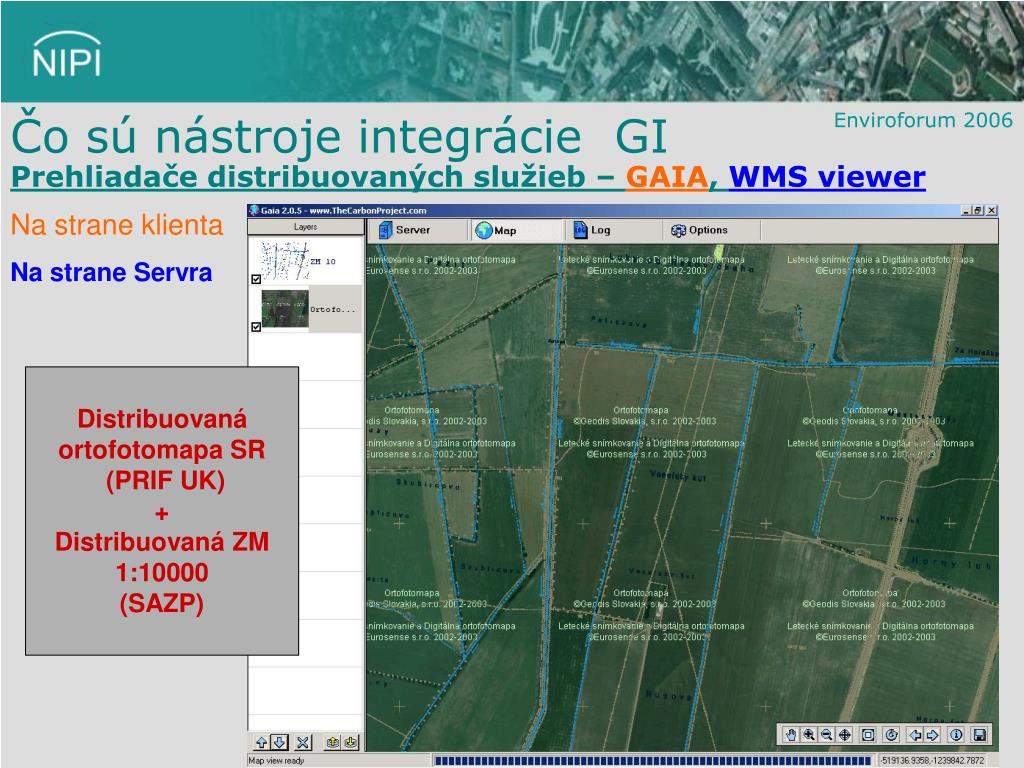Click the layer-stack down-arrow icon
1024x768 pixels.
351,743
